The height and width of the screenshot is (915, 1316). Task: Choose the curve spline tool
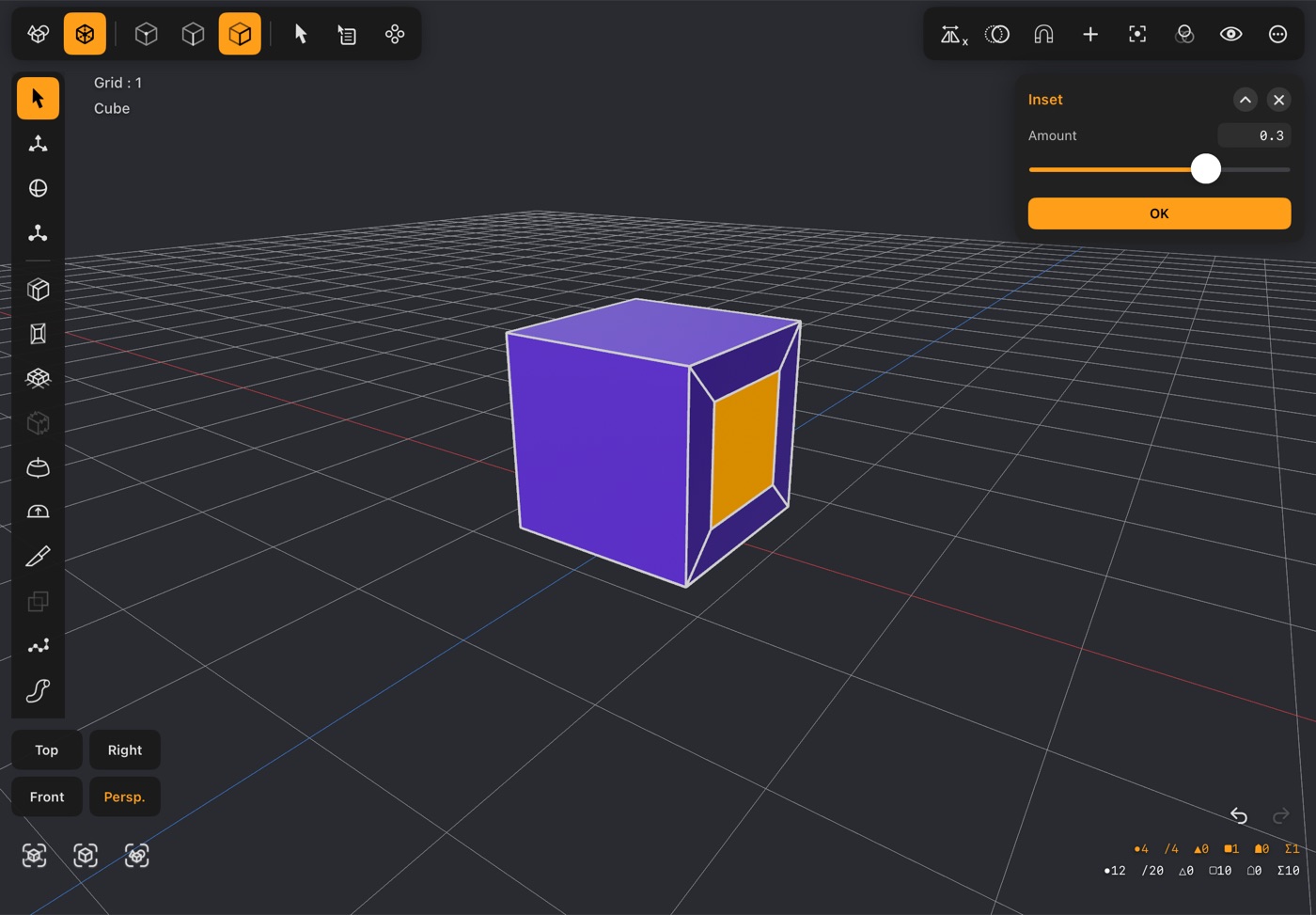pyautogui.click(x=38, y=691)
